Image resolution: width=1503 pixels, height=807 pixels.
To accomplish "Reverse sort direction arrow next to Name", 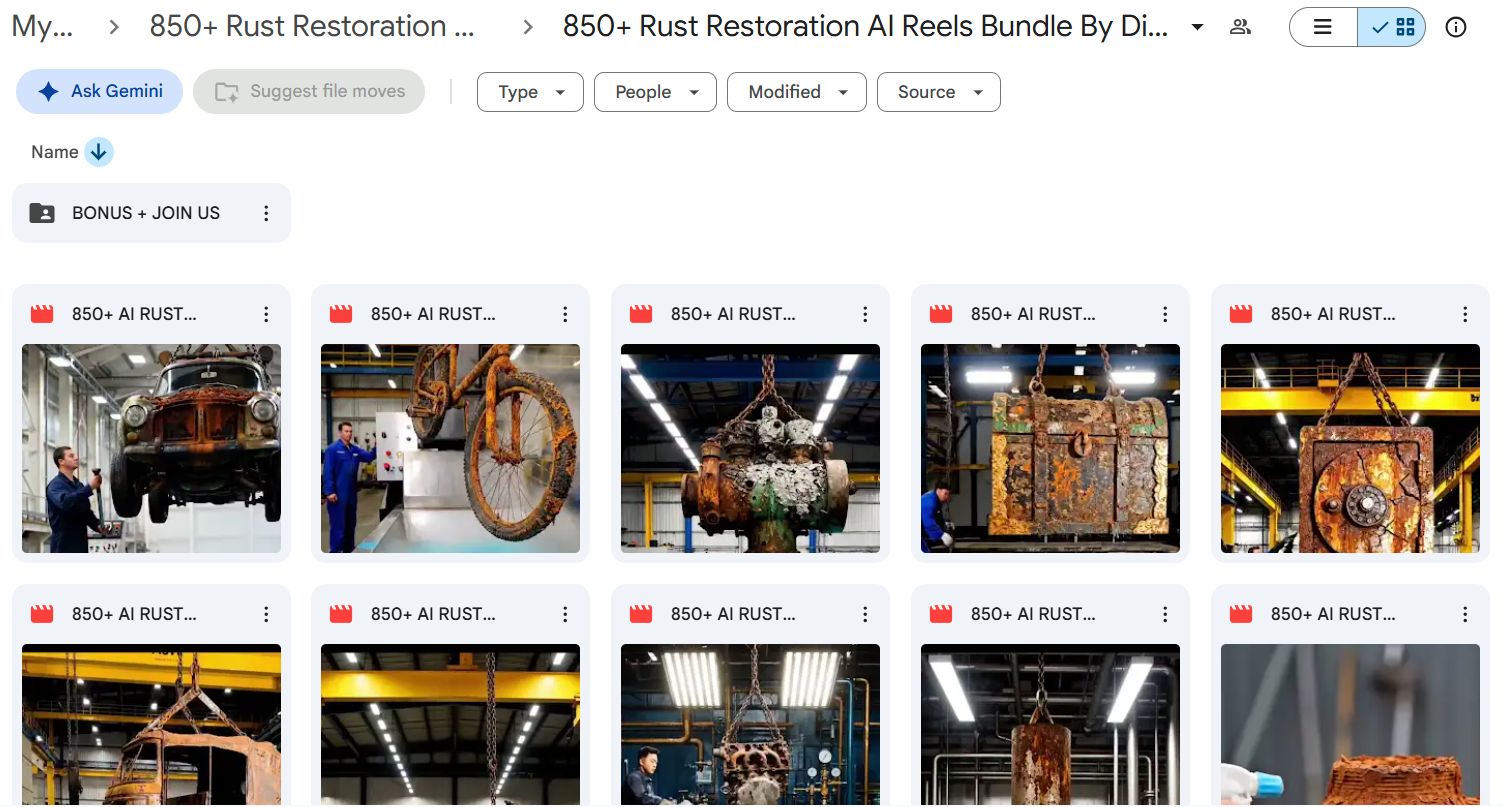I will (98, 152).
